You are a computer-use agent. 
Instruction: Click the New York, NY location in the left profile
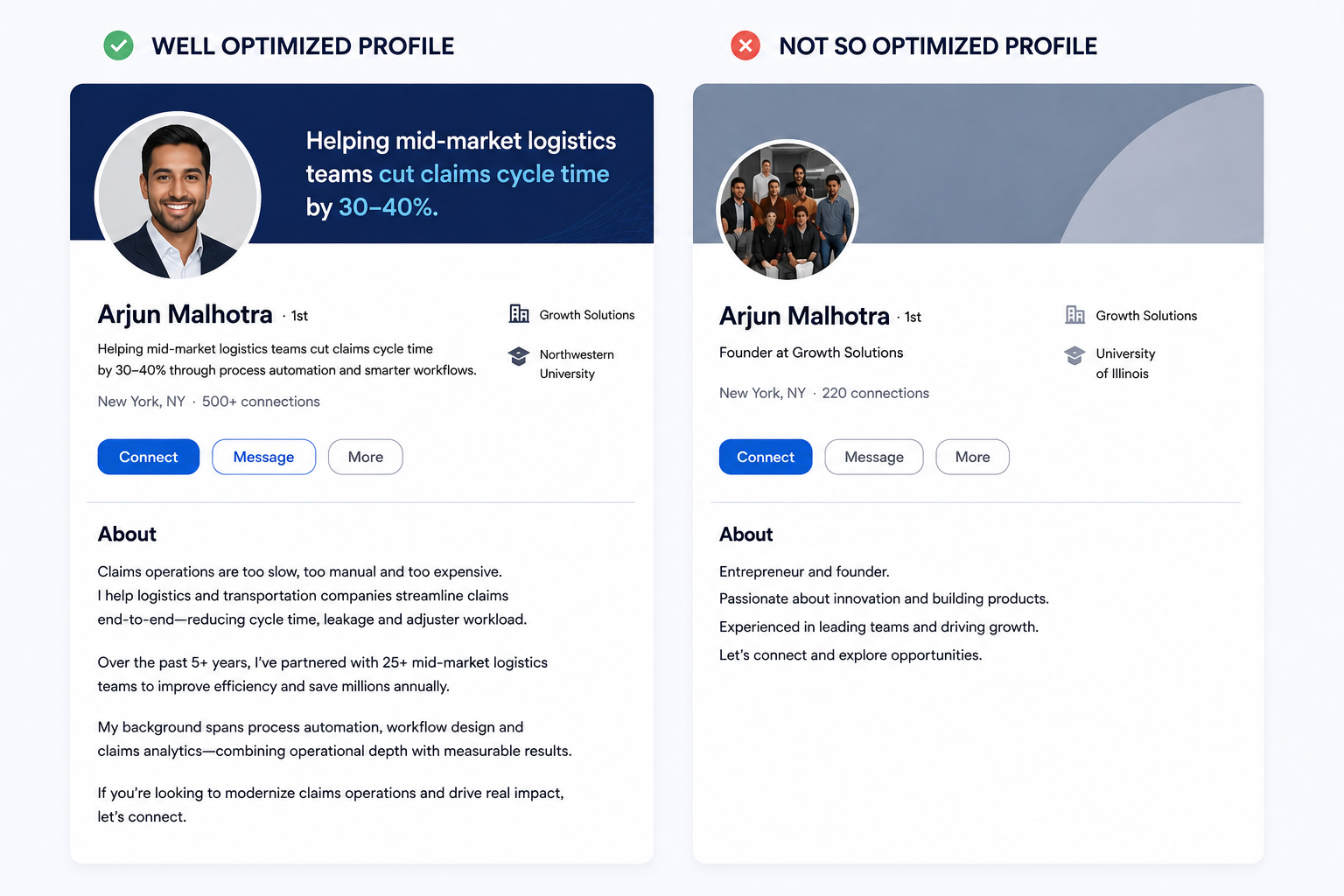142,402
